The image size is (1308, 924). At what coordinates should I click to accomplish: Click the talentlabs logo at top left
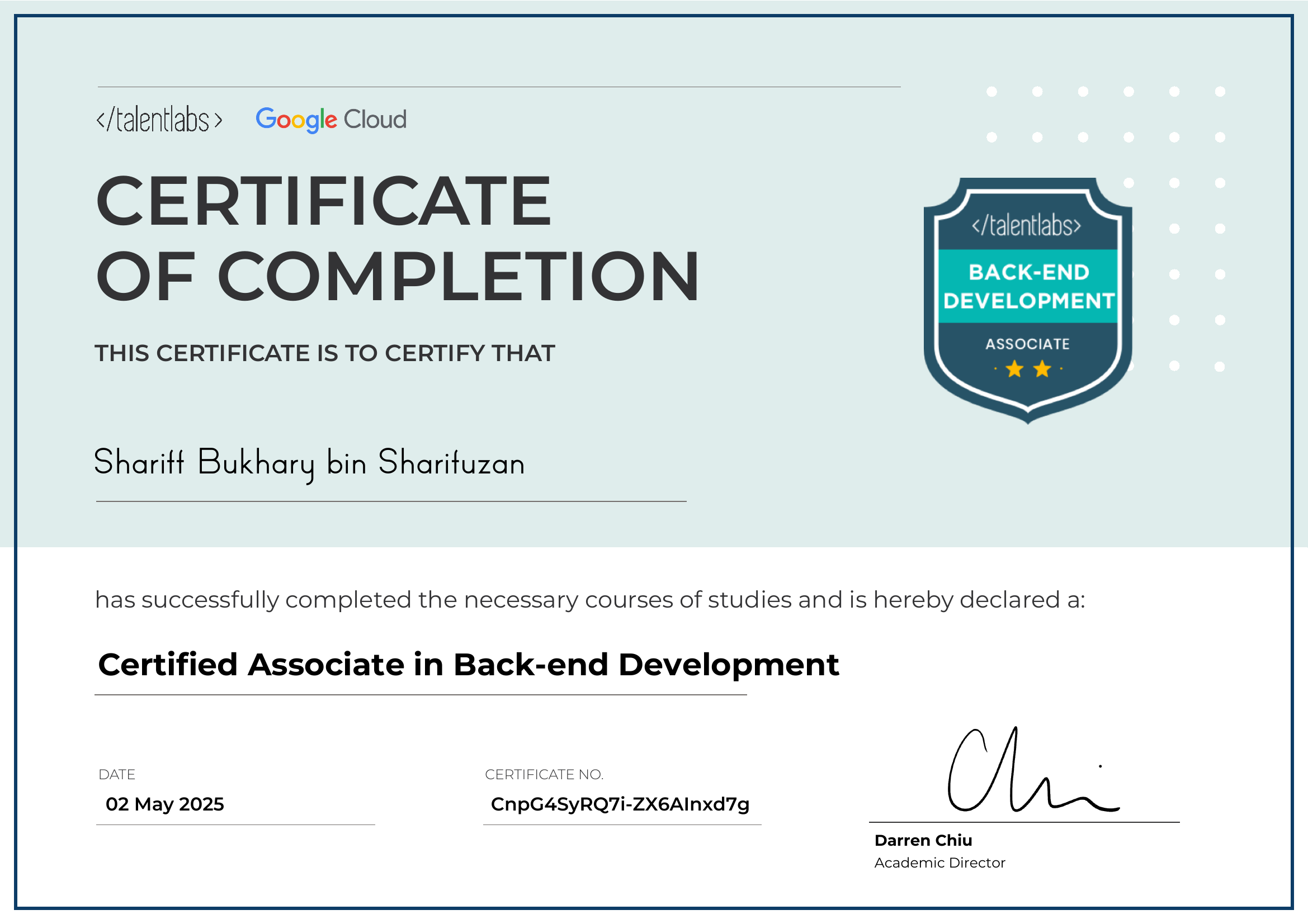159,120
